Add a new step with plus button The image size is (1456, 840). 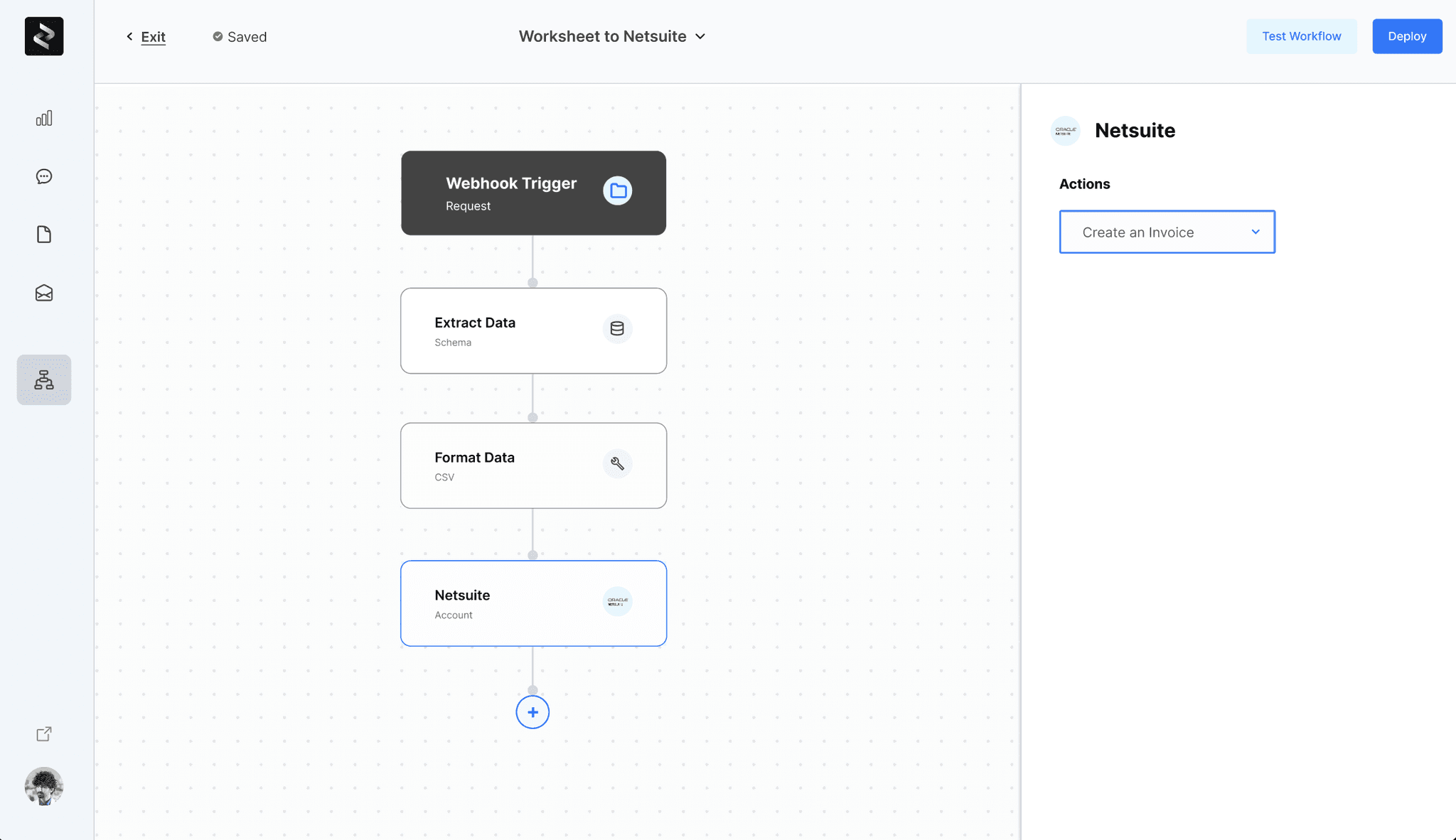[x=532, y=712]
